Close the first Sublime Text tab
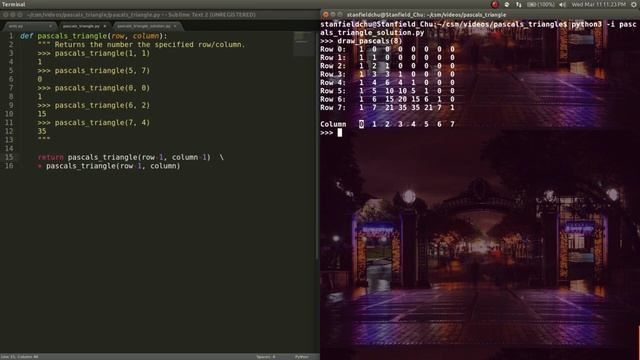 [50, 26]
